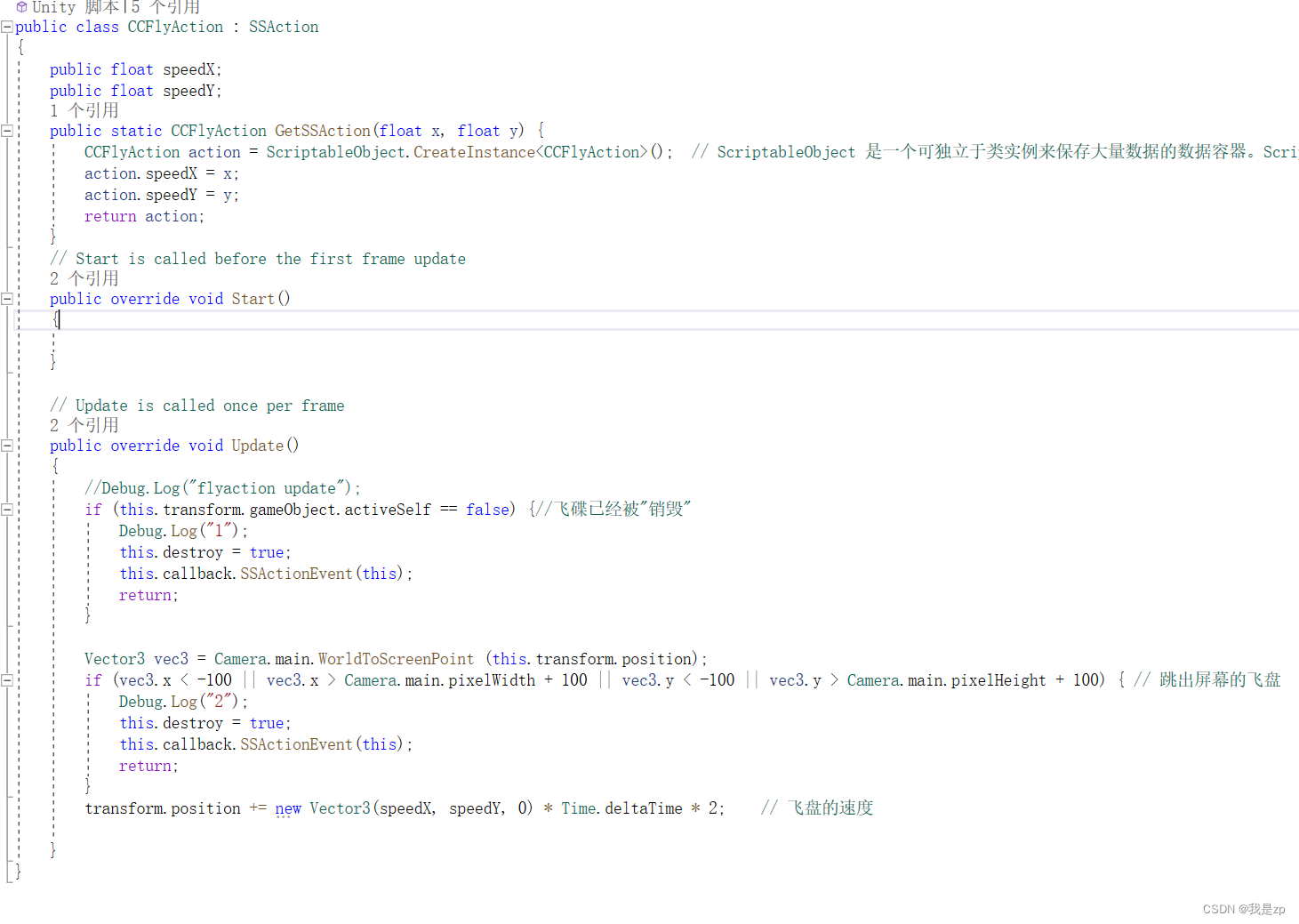Image resolution: width=1299 pixels, height=924 pixels.
Task: Click the 'Debug.Log("1");' line
Action: [x=183, y=531]
